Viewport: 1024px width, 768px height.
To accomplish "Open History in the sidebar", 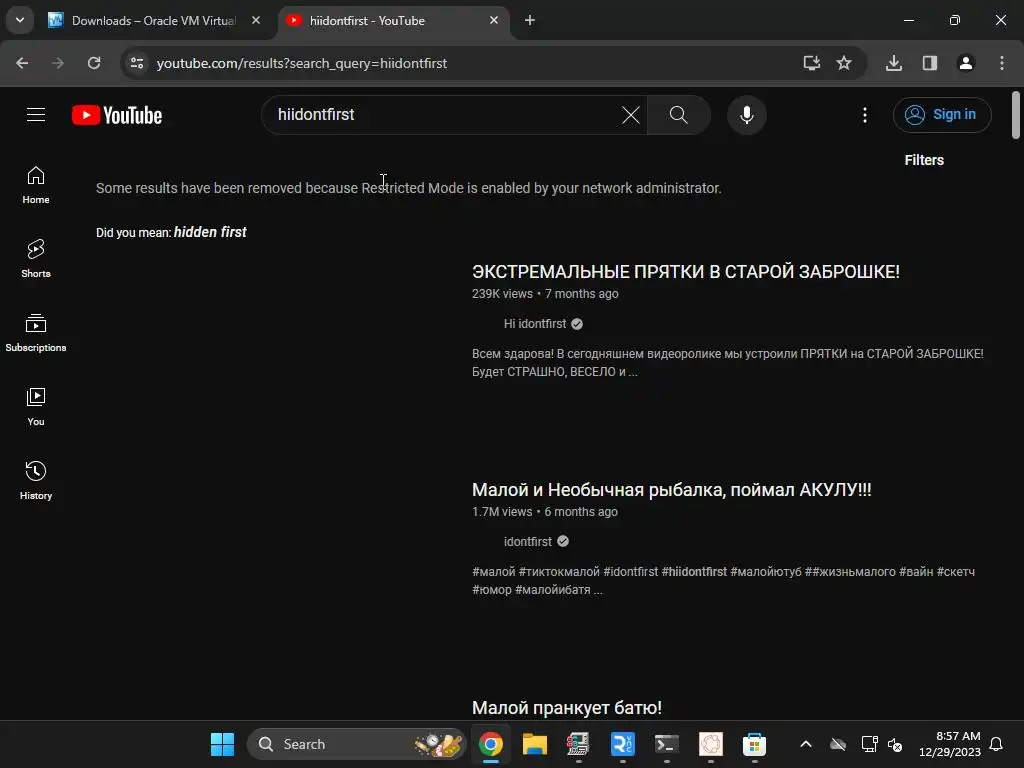I will coord(36,481).
